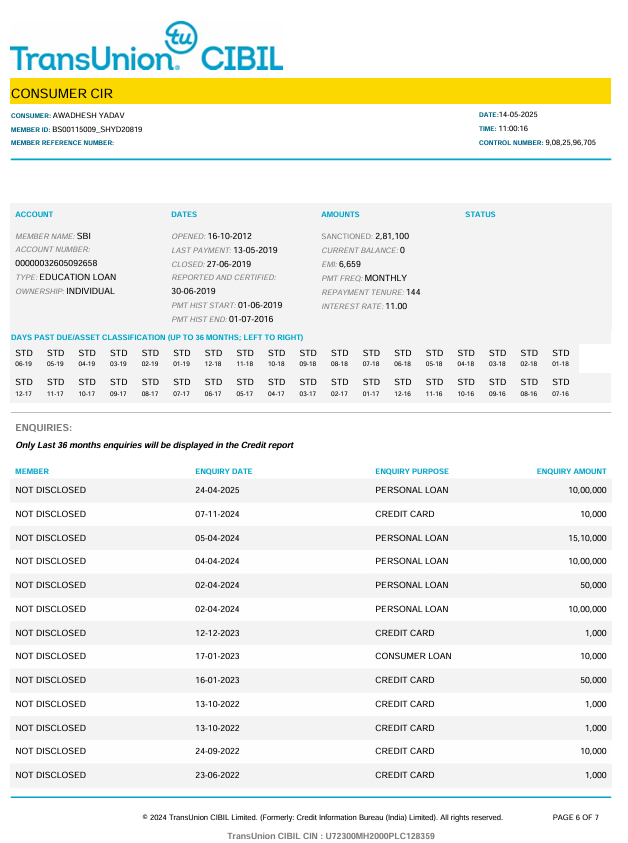The height and width of the screenshot is (843, 628).
Task: Select enquiry amount 15,10,000
Action: (x=587, y=538)
